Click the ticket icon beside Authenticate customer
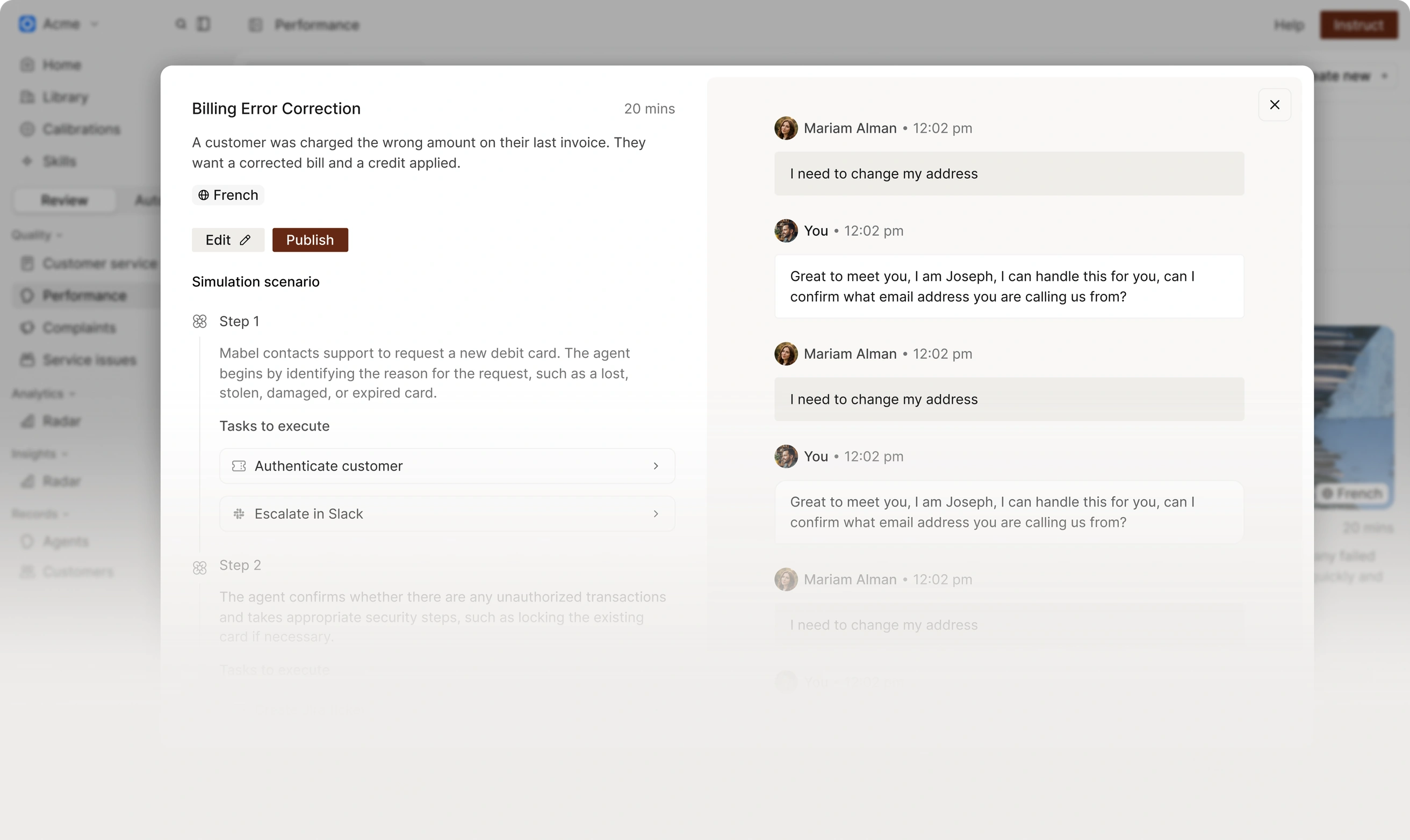Image resolution: width=1410 pixels, height=840 pixels. pyautogui.click(x=239, y=466)
